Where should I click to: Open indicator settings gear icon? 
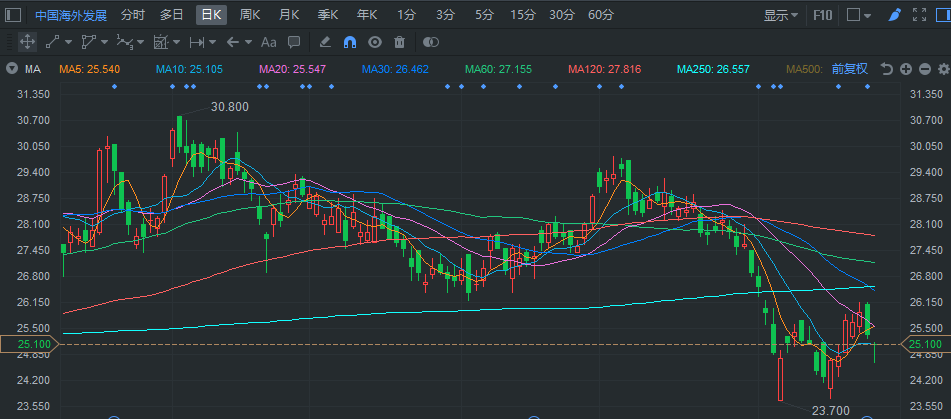pyautogui.click(x=944, y=69)
